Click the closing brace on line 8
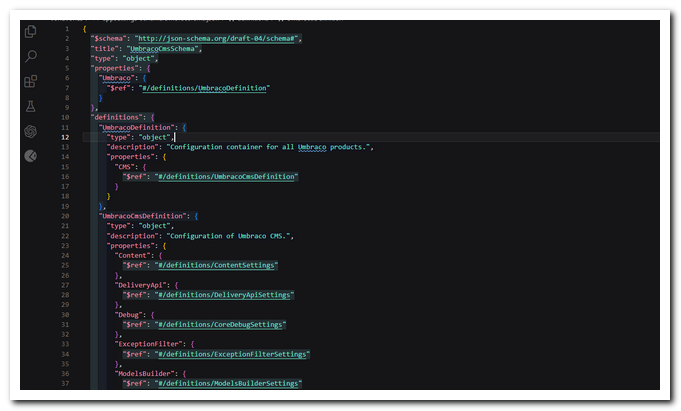The height and width of the screenshot is (411, 681). coord(101,98)
